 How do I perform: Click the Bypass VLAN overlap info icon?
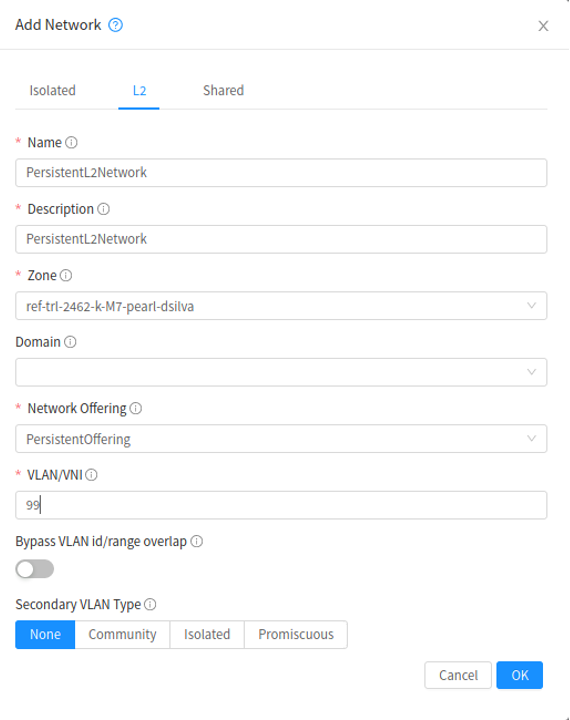coord(197,541)
